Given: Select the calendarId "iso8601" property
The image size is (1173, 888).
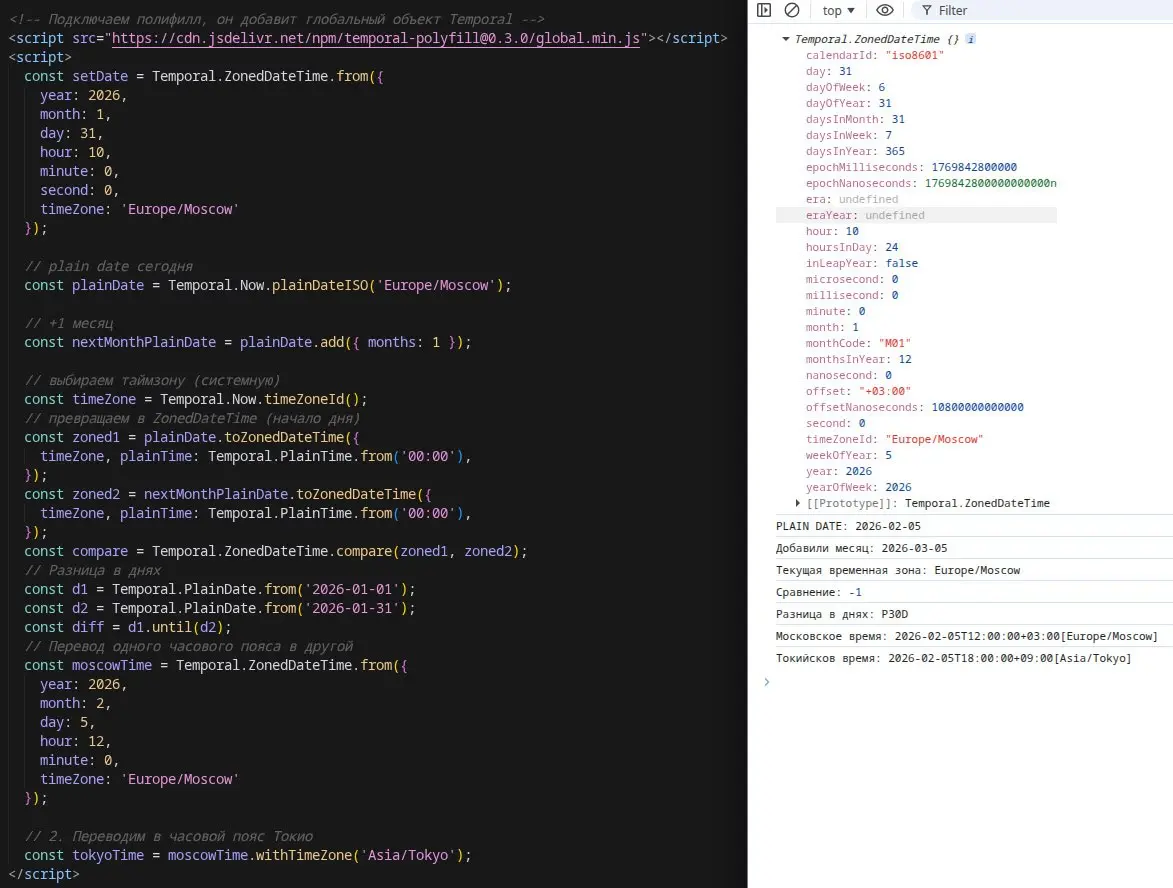Looking at the screenshot, I should (x=875, y=55).
